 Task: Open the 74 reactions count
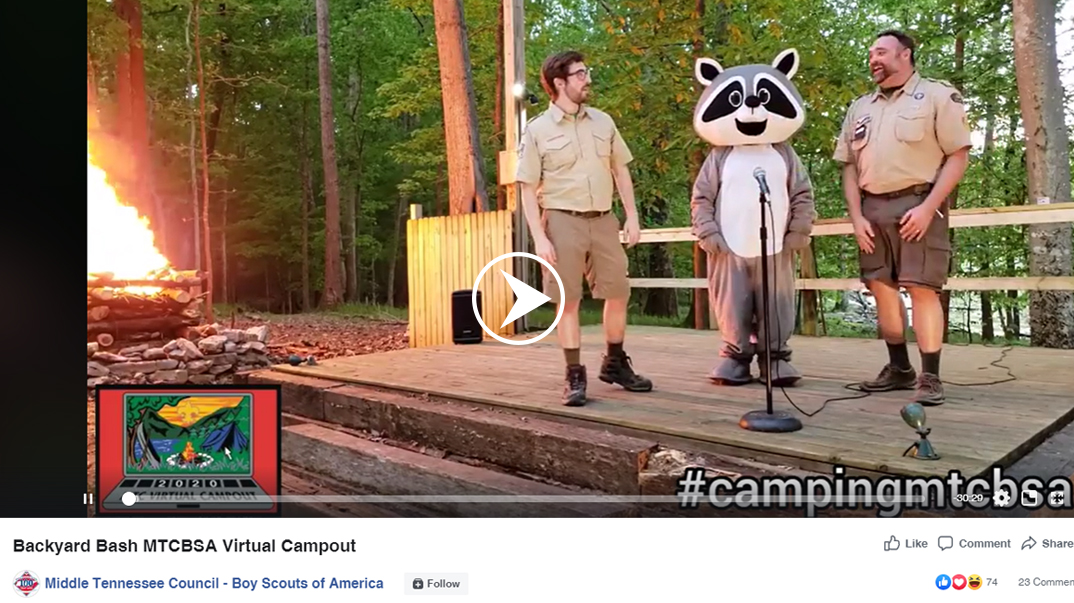tap(992, 582)
